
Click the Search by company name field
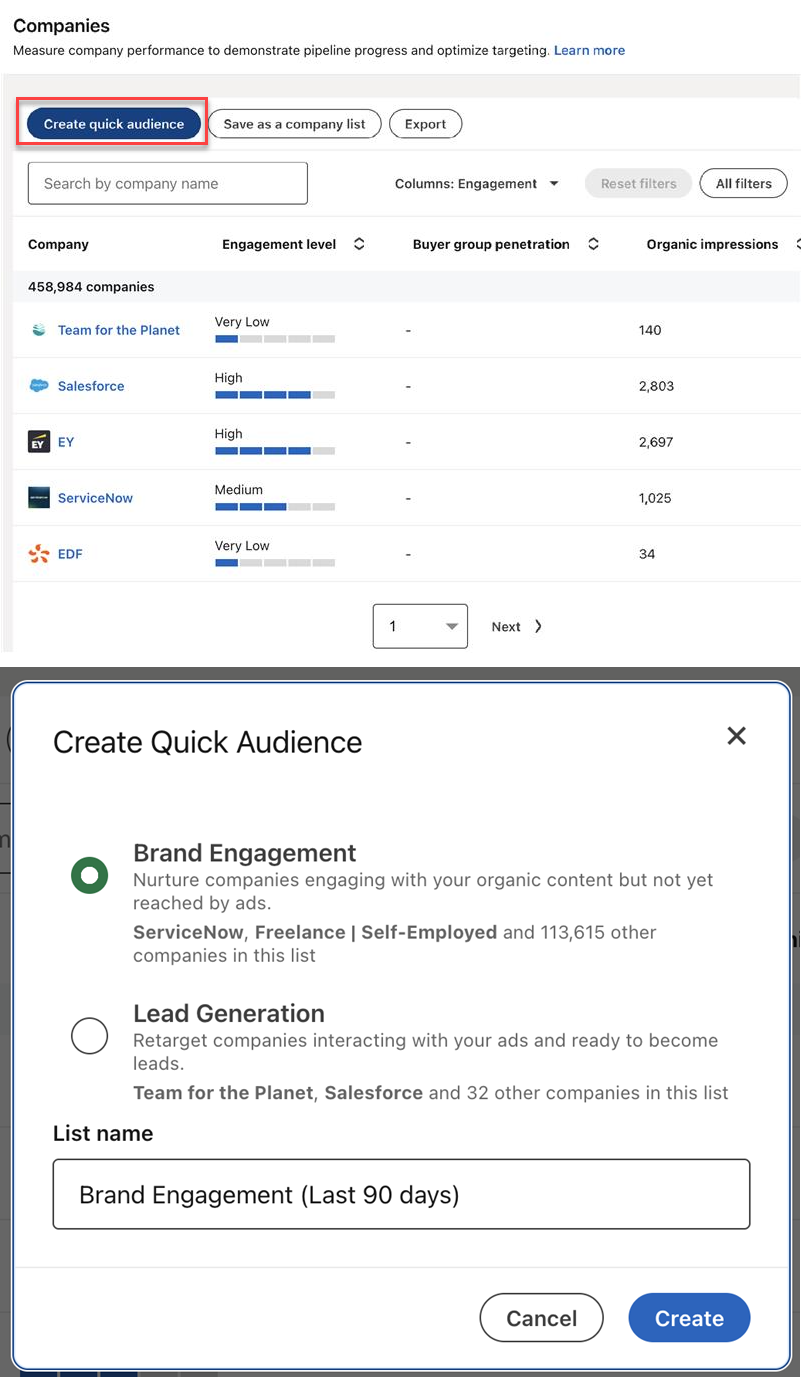[167, 184]
